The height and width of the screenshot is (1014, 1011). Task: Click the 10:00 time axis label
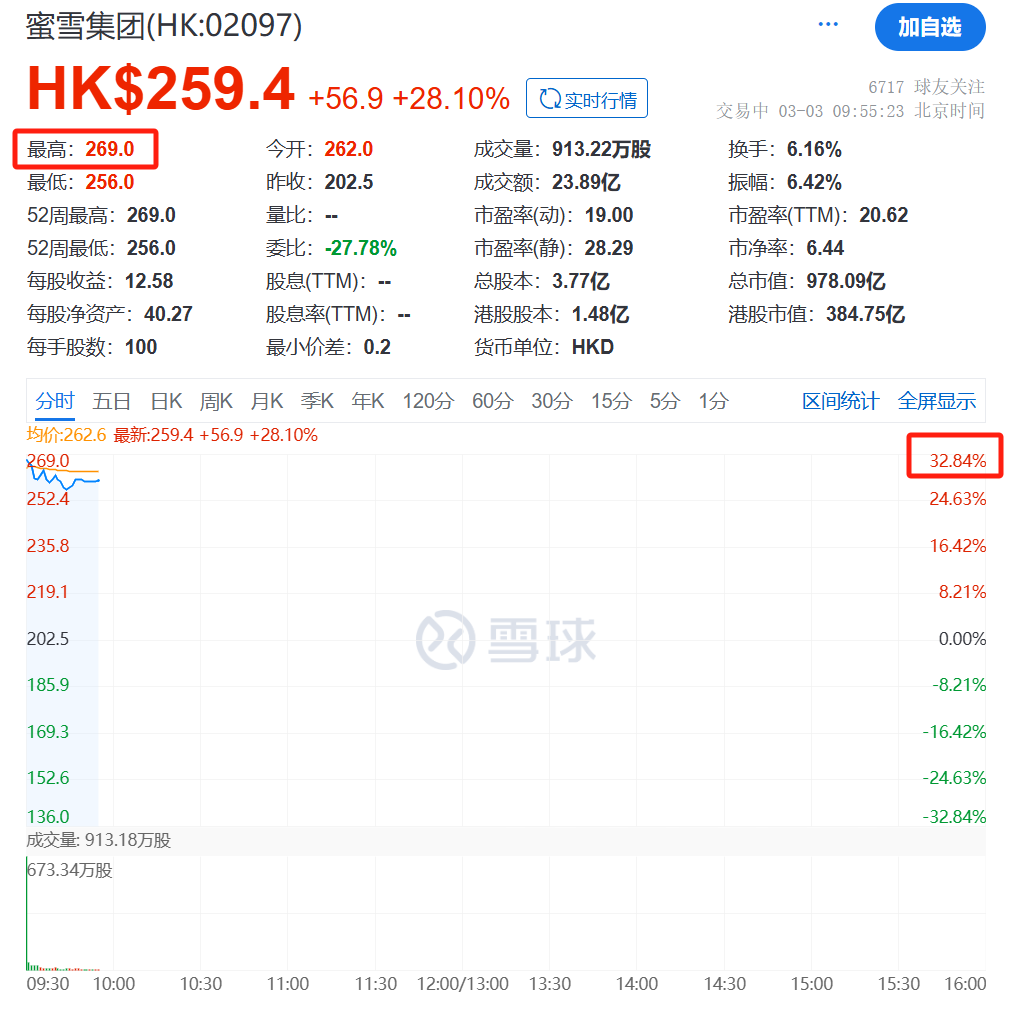(114, 984)
